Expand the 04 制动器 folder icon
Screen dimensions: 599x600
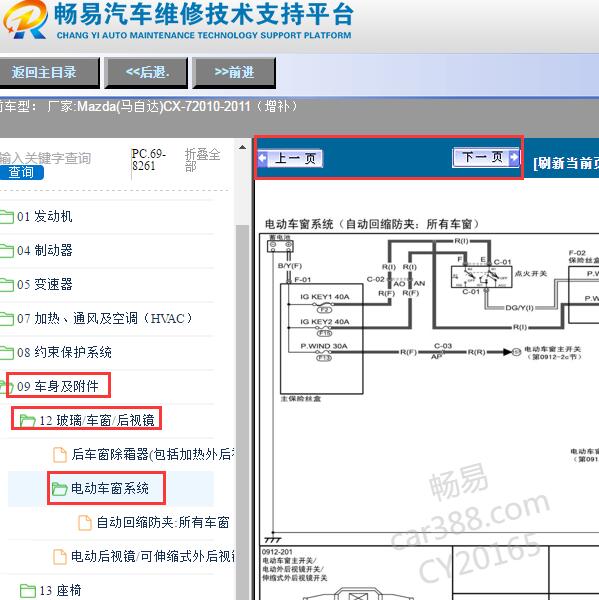[7, 251]
